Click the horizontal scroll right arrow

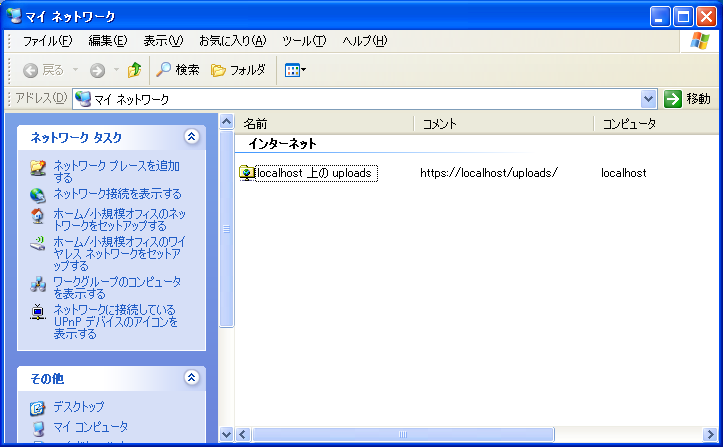point(710,435)
